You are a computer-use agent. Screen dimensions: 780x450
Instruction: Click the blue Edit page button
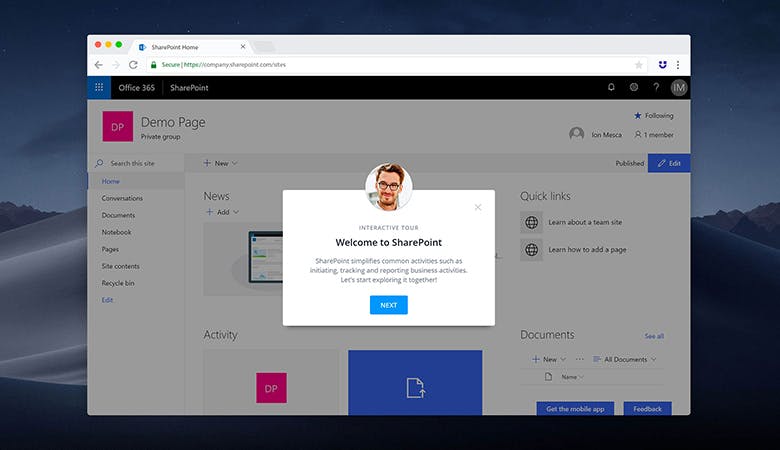669,163
